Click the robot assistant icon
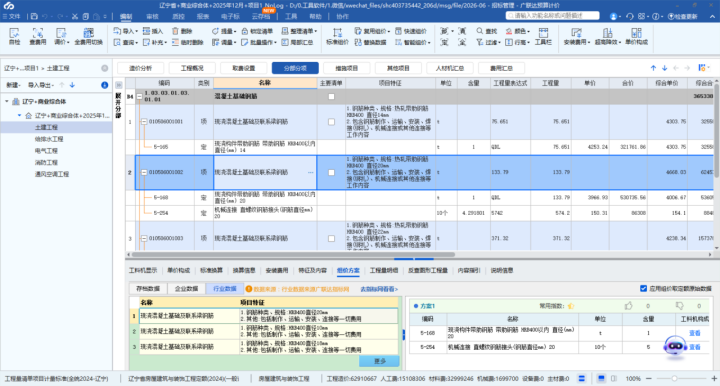720x386 pixels. pos(675,347)
